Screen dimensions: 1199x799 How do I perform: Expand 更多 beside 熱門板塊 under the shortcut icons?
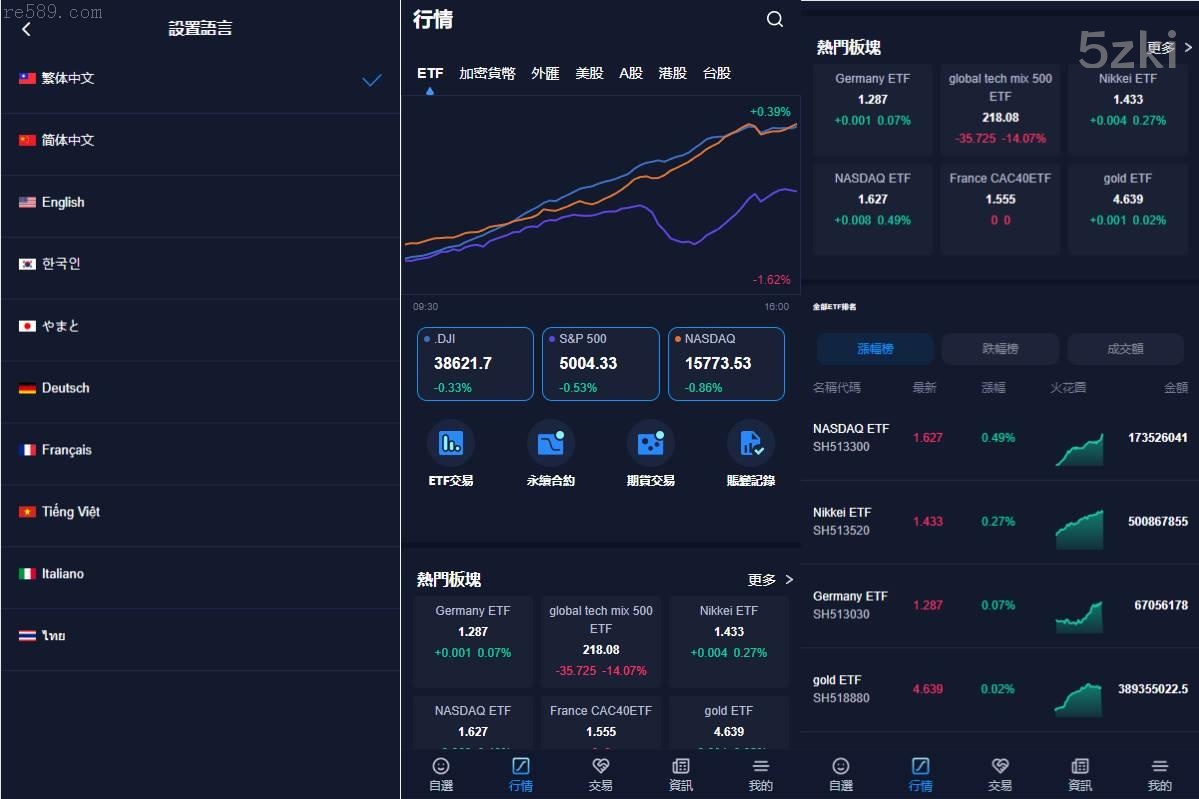(x=769, y=580)
